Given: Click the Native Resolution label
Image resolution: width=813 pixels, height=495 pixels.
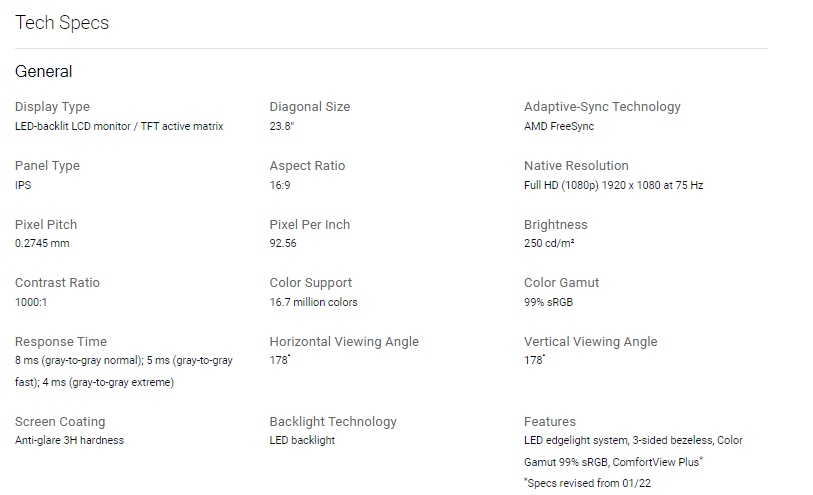Looking at the screenshot, I should tap(576, 166).
